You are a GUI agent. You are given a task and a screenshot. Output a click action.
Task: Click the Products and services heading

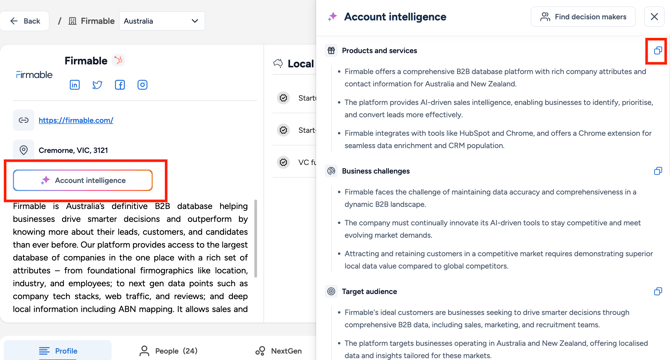point(379,50)
